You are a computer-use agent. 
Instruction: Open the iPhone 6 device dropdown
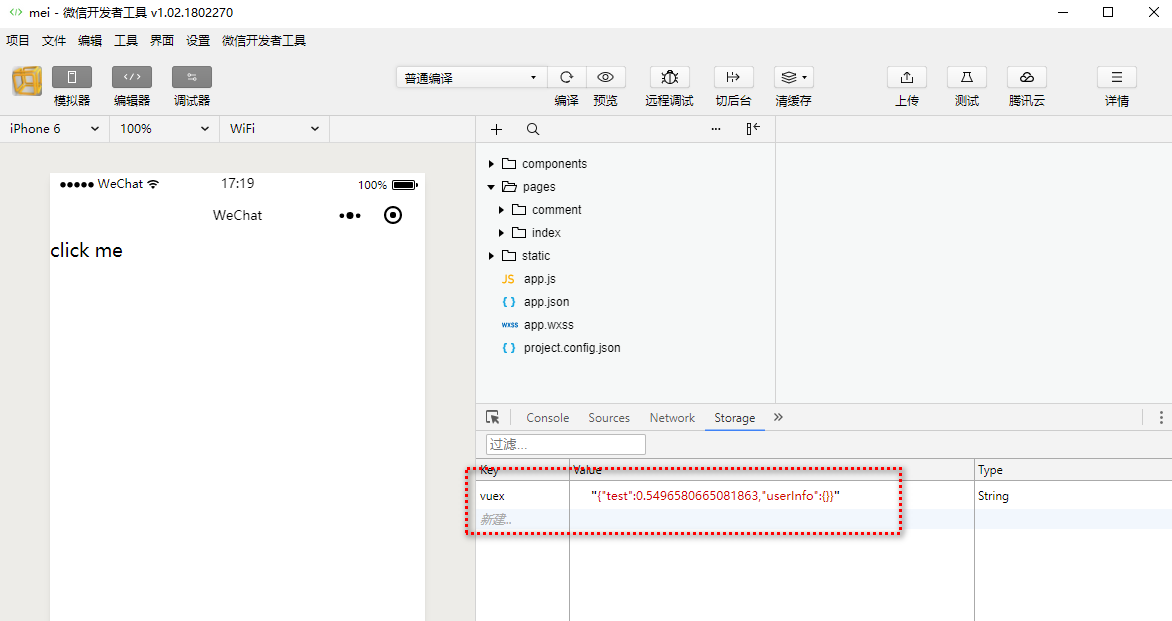tap(55, 129)
